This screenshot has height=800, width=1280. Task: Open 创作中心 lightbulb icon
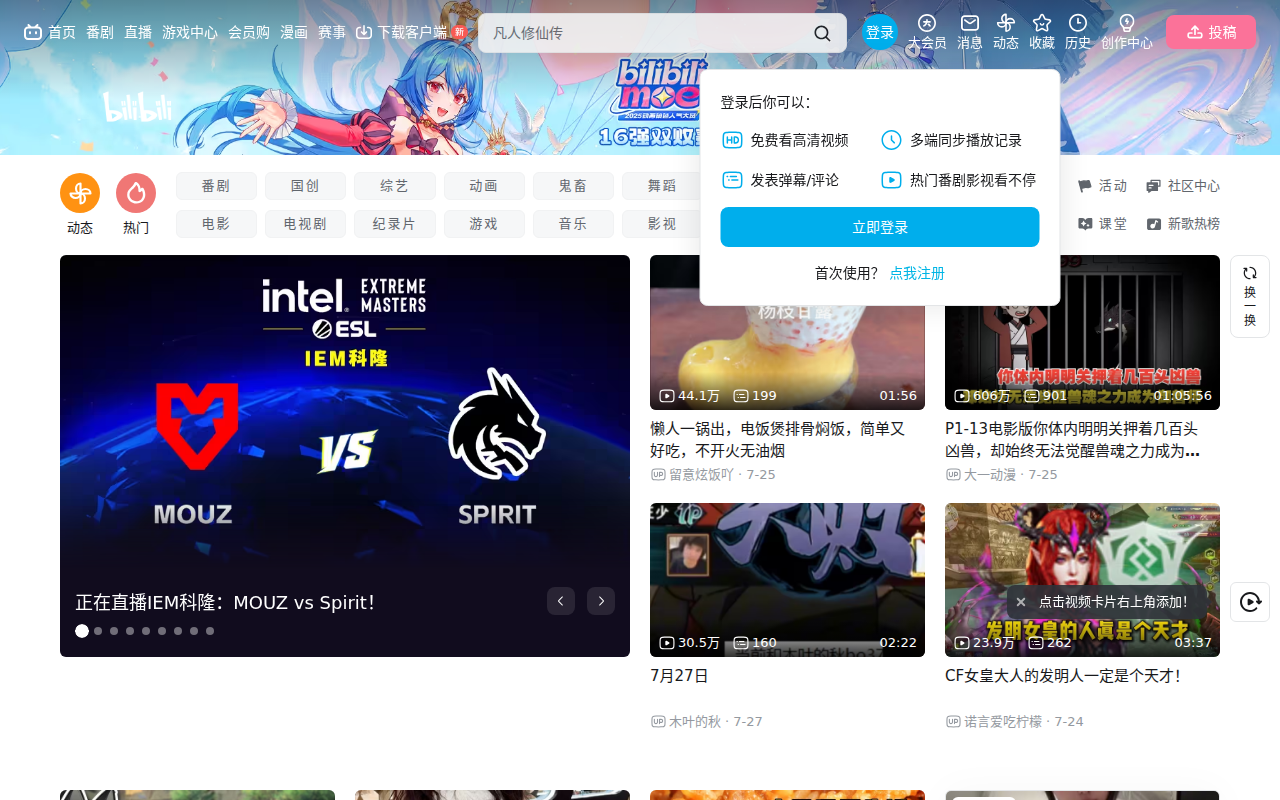tap(1127, 32)
